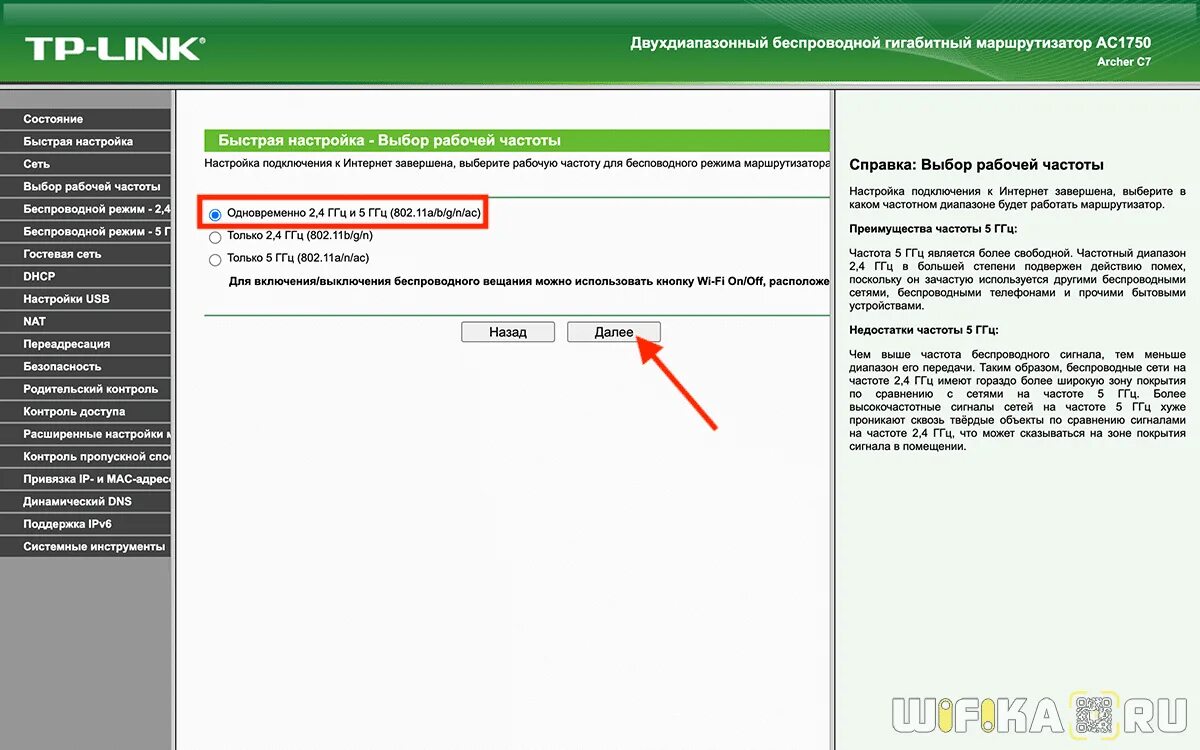Viewport: 1200px width, 750px height.
Task: Click the TP-LINK logo in header
Action: (x=115, y=48)
